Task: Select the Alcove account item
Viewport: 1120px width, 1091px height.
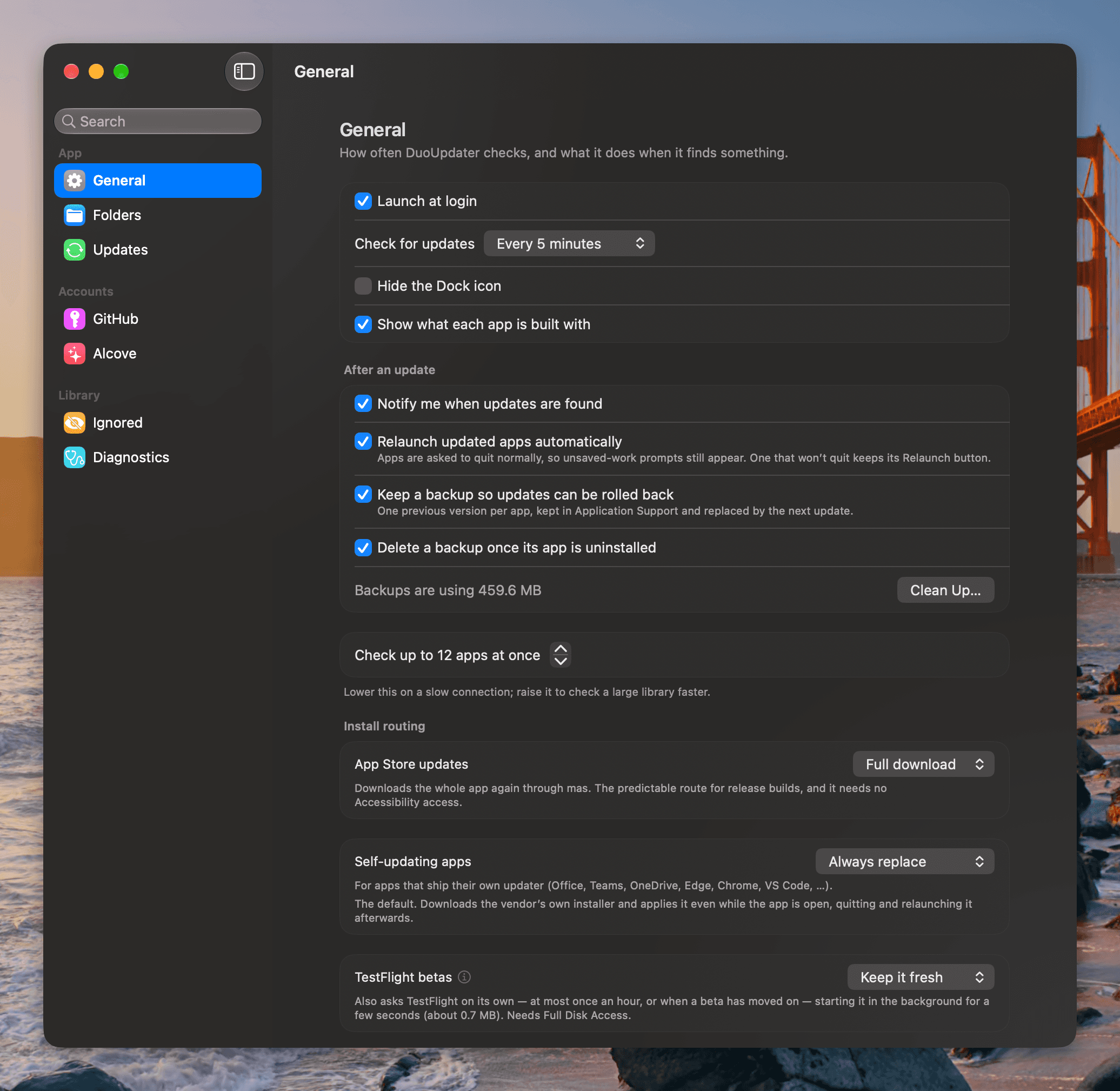Action: pos(157,354)
